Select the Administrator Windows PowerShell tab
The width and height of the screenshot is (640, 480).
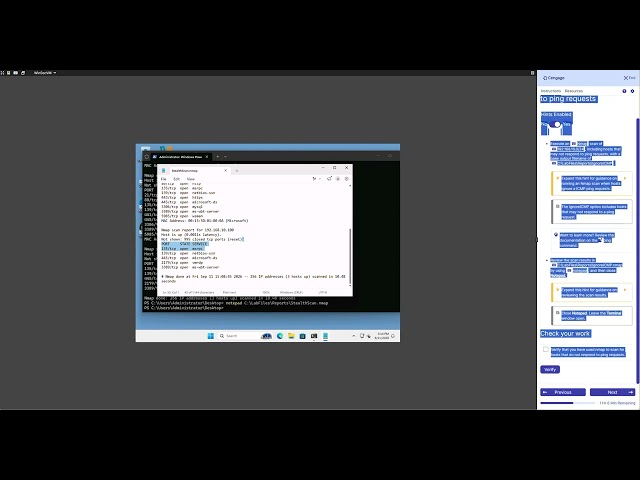[x=180, y=157]
